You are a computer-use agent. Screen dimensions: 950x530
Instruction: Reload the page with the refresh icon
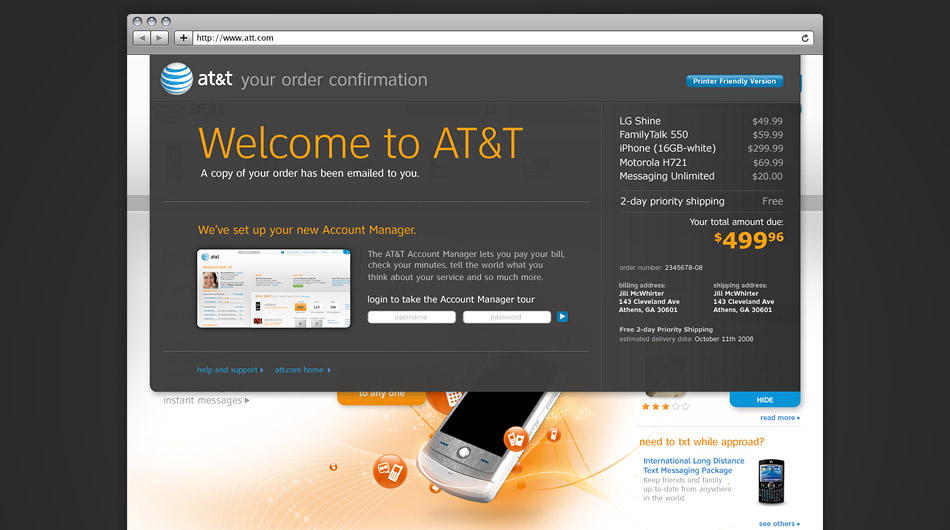pos(805,38)
